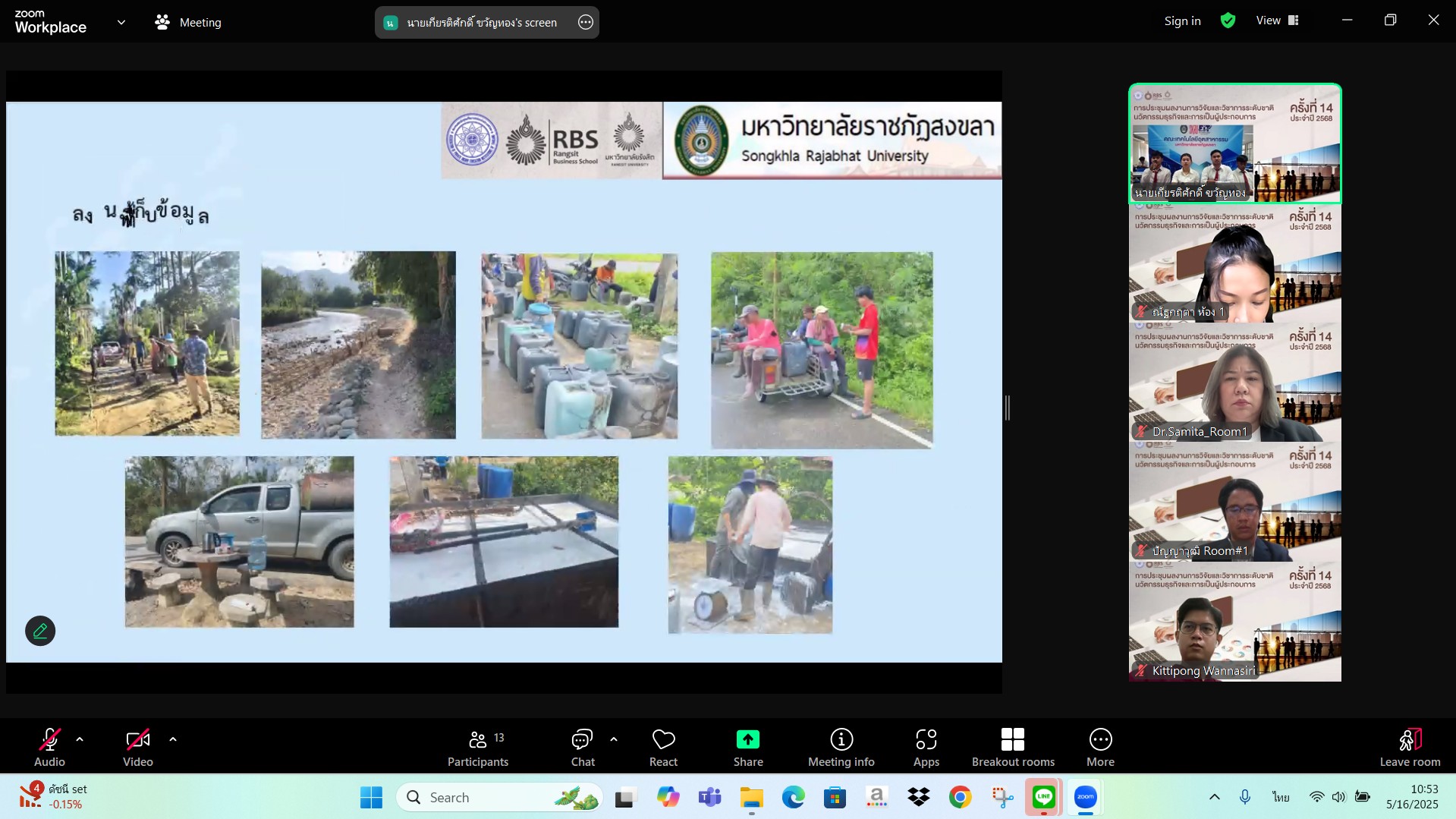Show hidden system tray icons
The image size is (1456, 819).
point(1215,797)
